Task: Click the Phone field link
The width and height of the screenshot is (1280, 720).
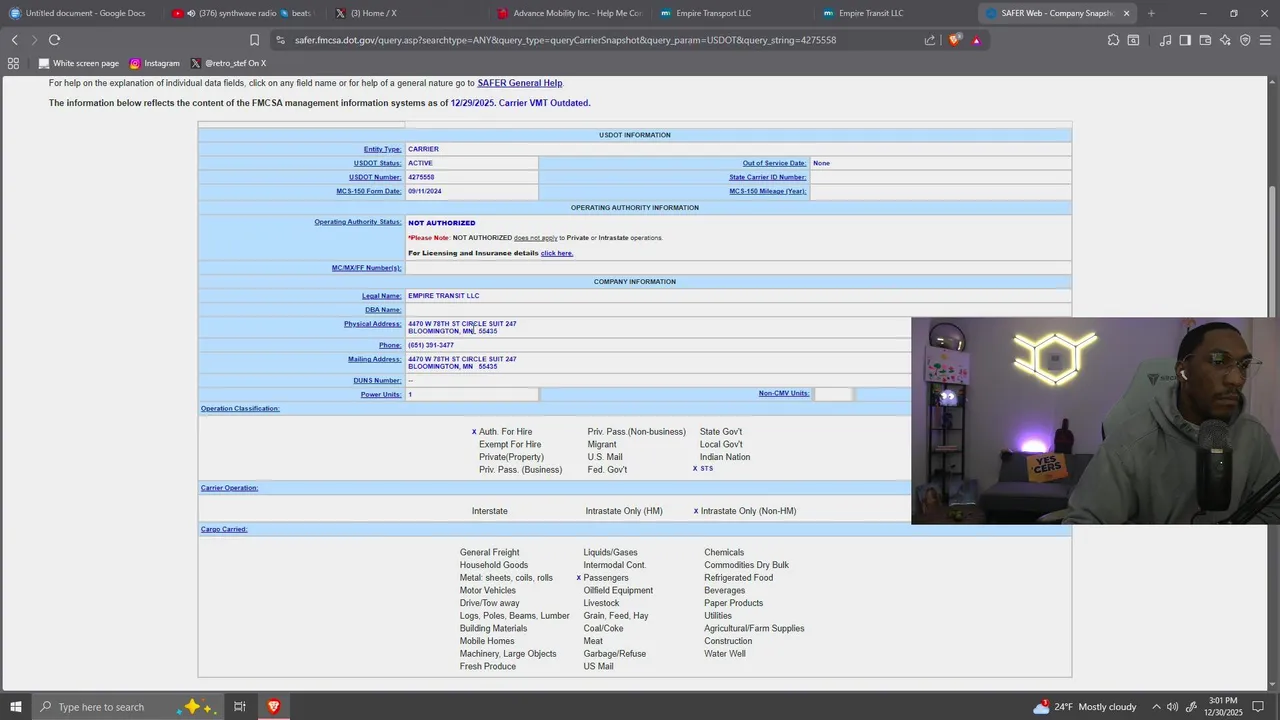Action: [x=390, y=345]
